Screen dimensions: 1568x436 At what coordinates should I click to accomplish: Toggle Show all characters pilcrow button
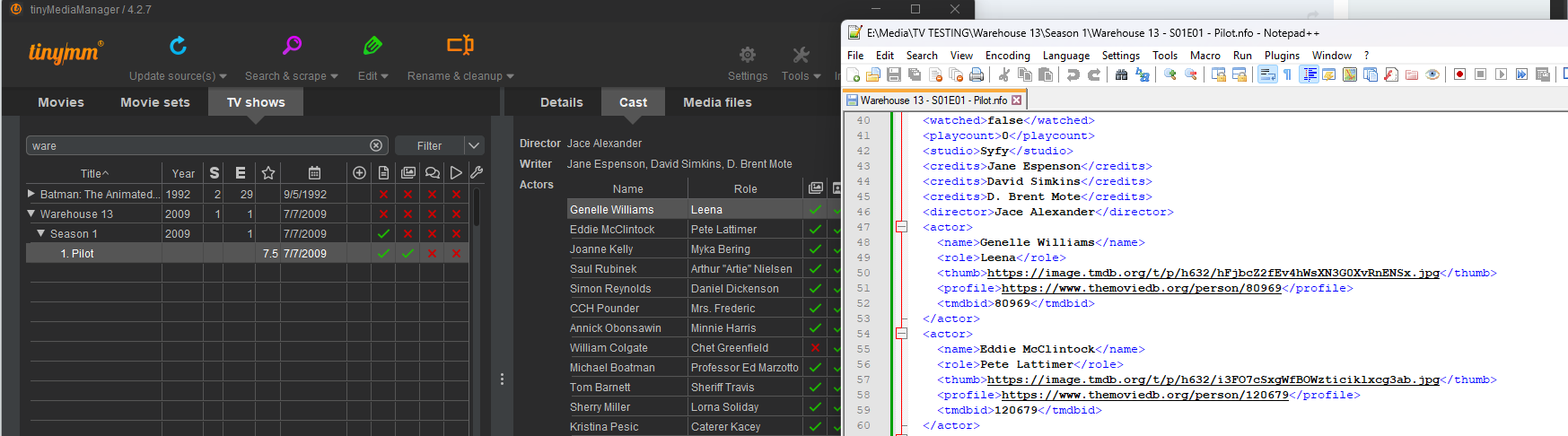pyautogui.click(x=1288, y=74)
